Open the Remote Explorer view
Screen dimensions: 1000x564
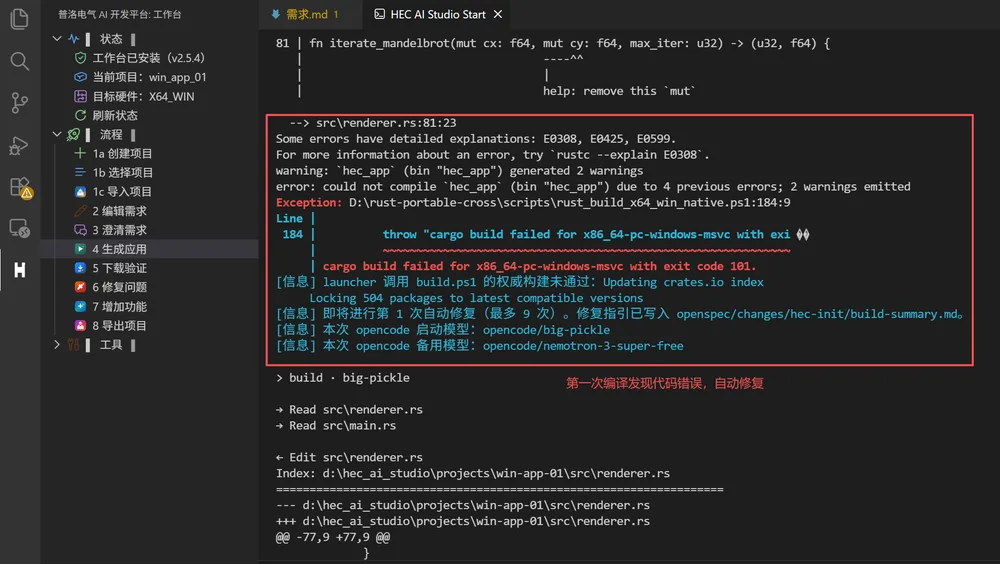(20, 228)
